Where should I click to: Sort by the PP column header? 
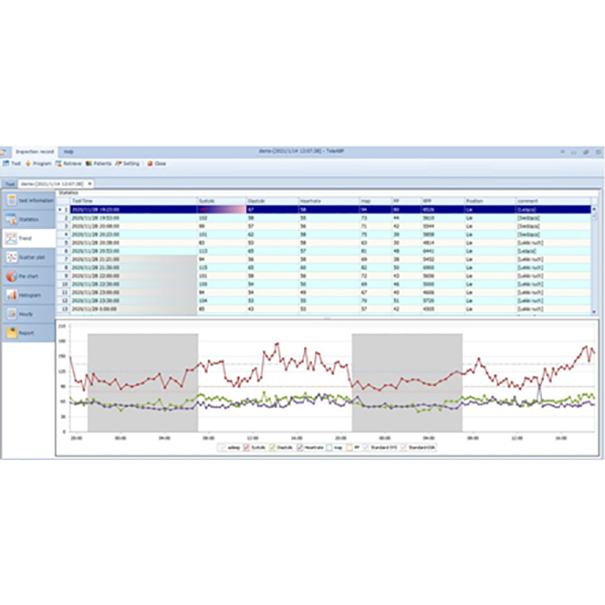[x=406, y=201]
